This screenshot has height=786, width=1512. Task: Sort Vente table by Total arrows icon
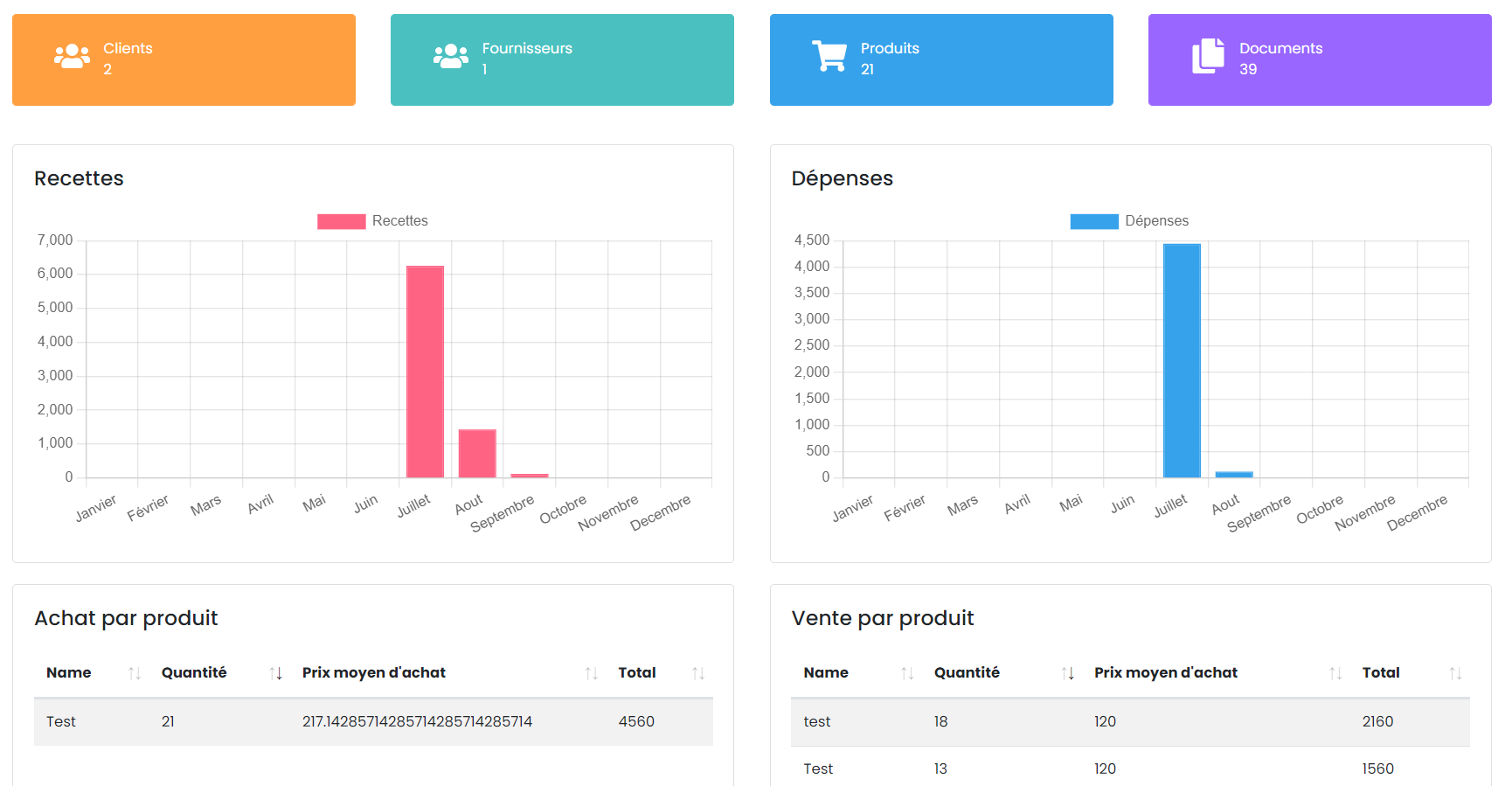1455,673
